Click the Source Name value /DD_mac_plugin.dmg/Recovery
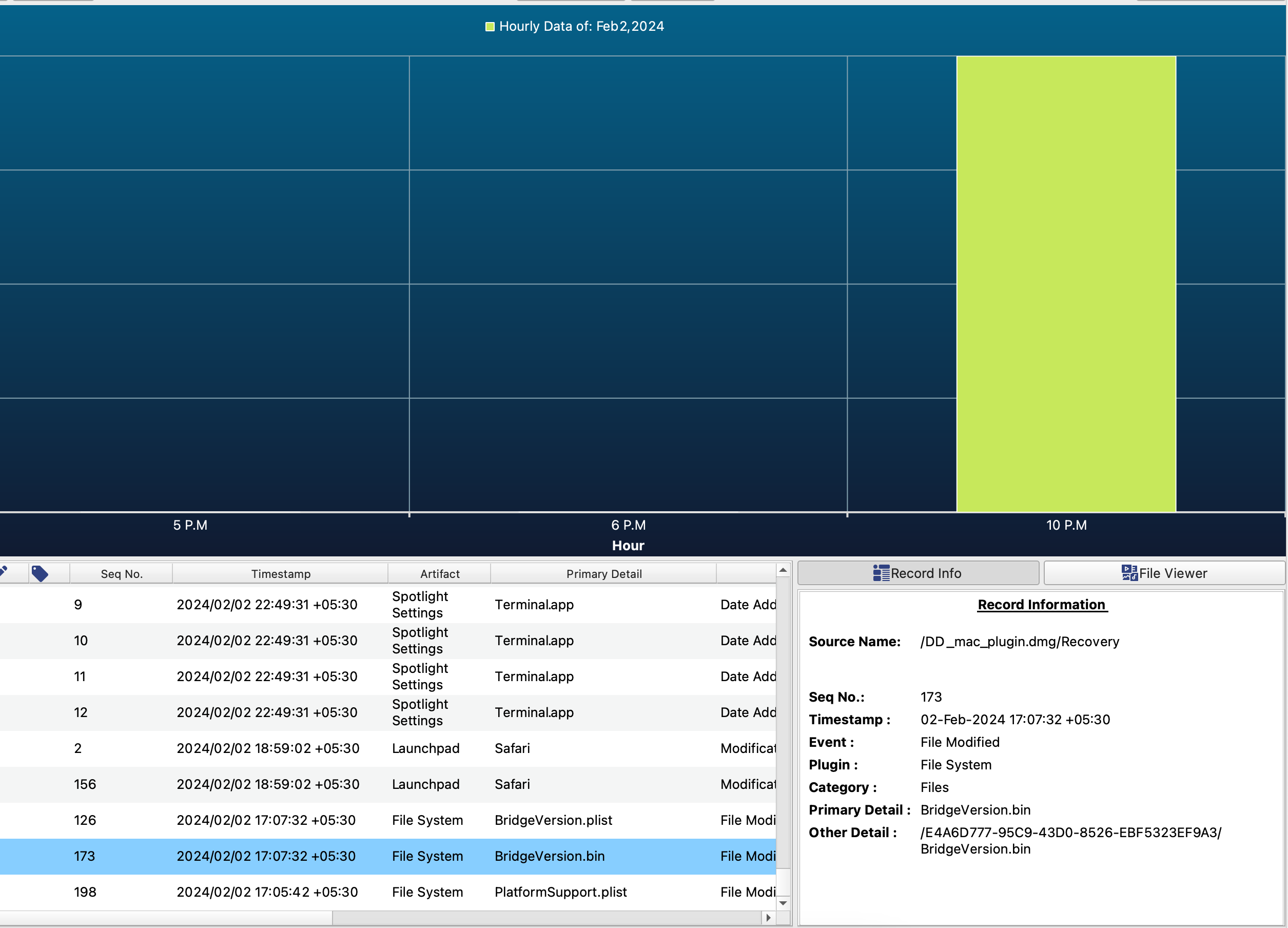The image size is (1288, 928). [x=1020, y=642]
